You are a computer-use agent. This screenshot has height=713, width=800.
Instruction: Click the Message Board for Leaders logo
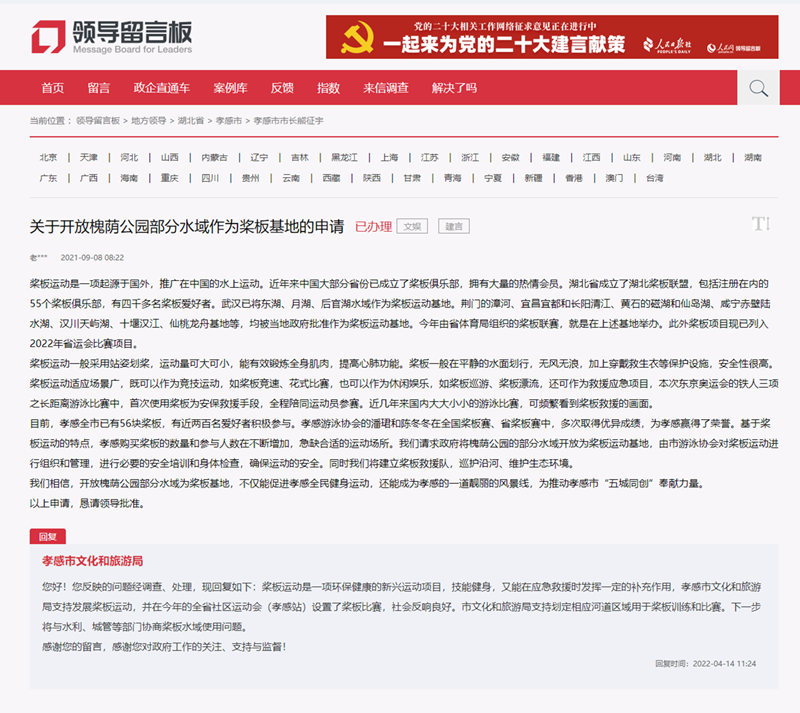pos(112,37)
